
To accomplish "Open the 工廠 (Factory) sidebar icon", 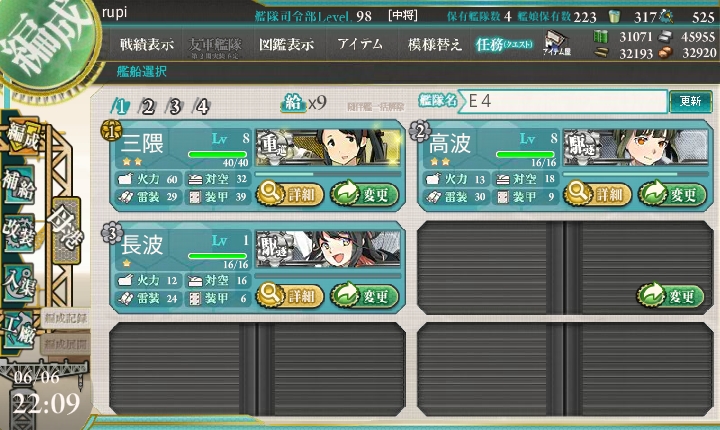I will [19, 329].
